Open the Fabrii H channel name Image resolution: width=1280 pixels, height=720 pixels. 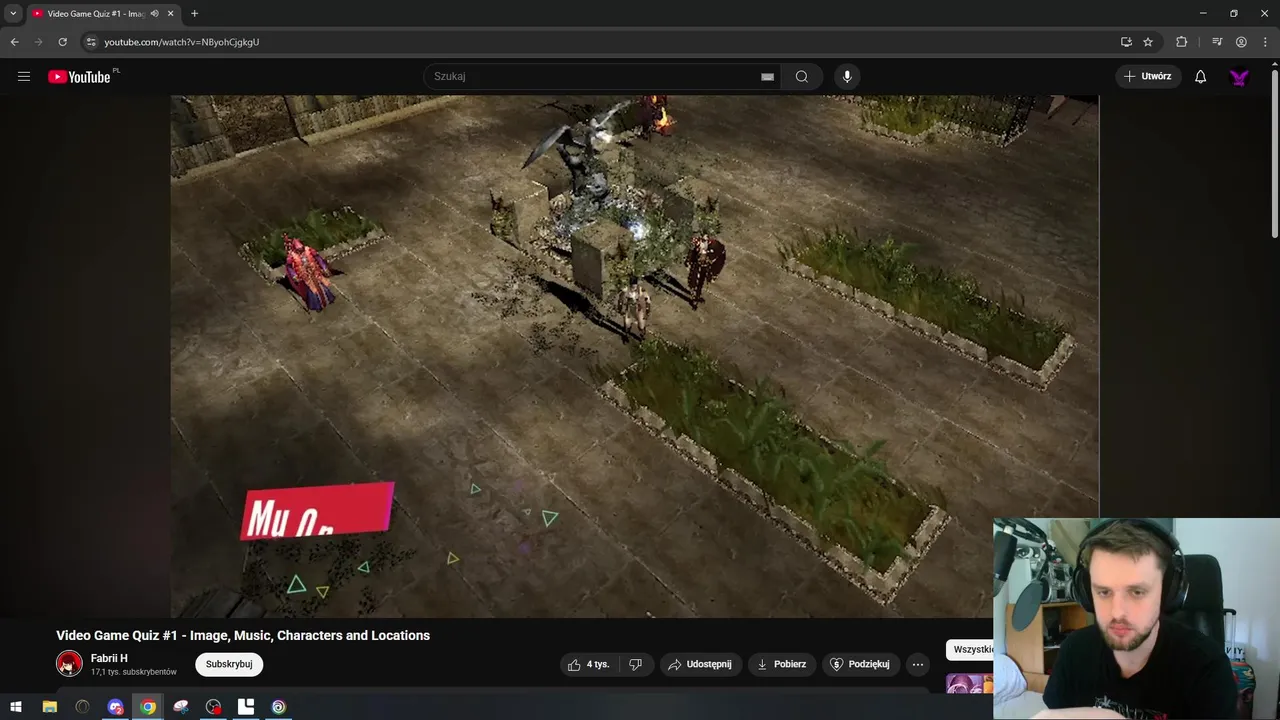click(x=109, y=658)
